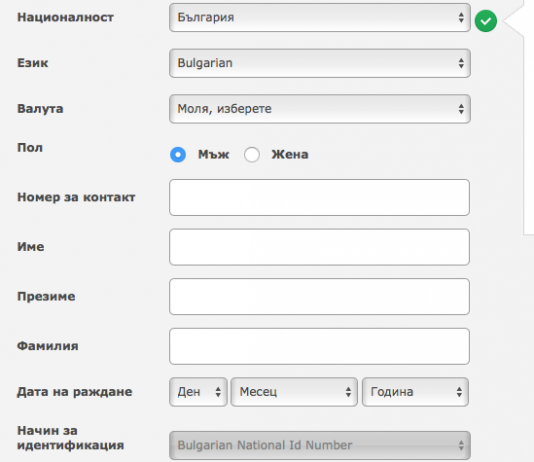This screenshot has width=534, height=462.
Task: Click the green checkmark validation icon
Action: (x=486, y=21)
